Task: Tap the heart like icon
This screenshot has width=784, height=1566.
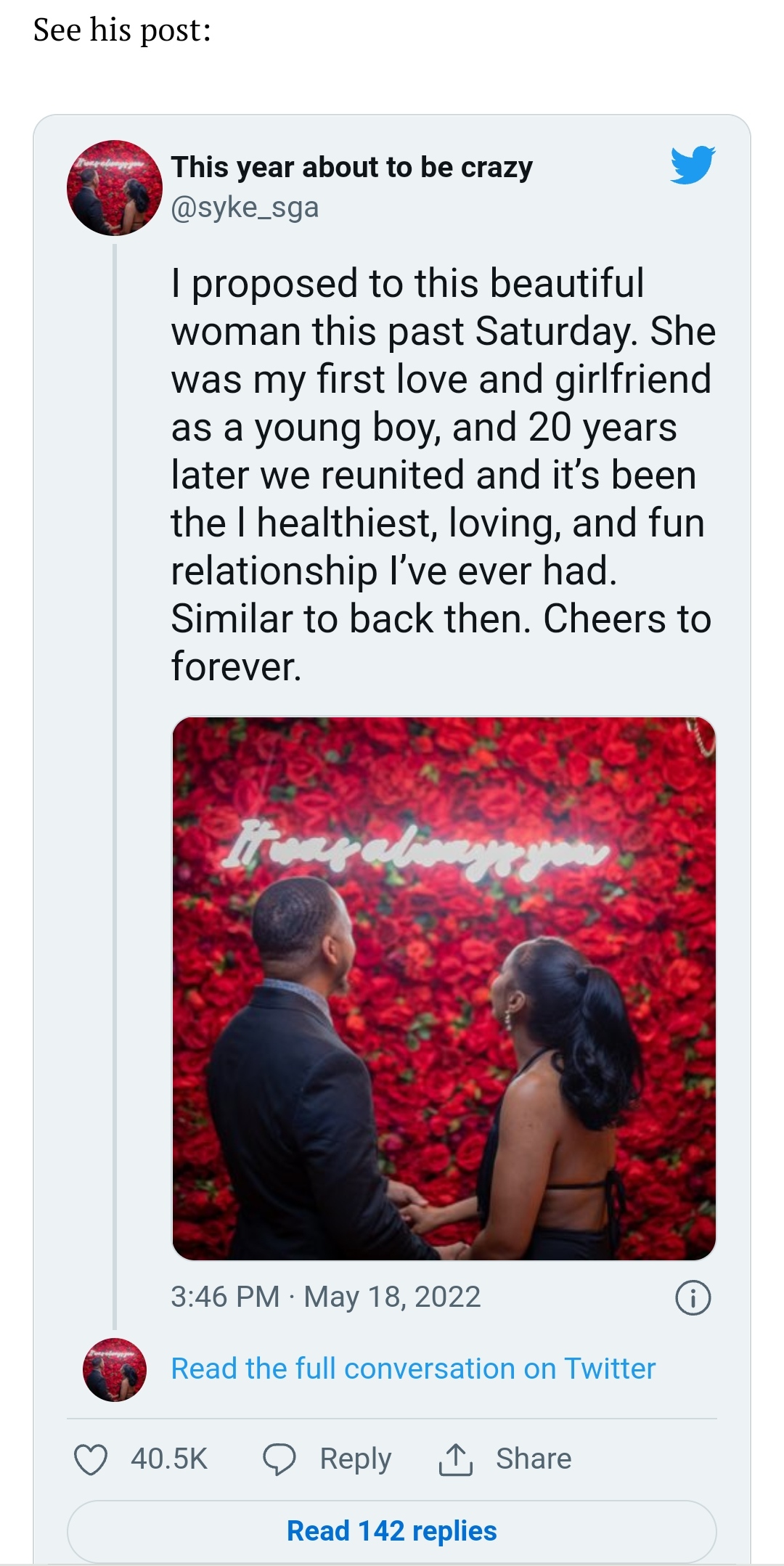Action: [91, 1459]
